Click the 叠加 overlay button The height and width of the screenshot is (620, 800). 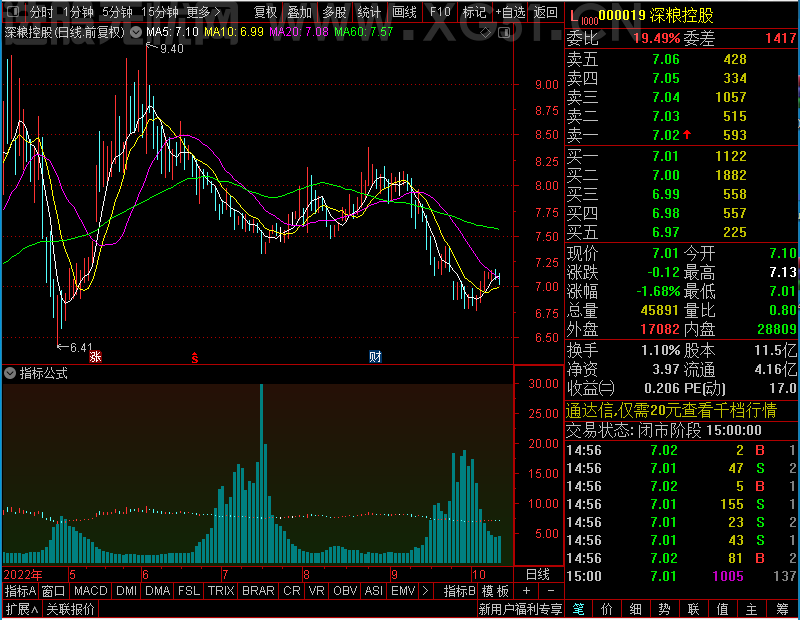click(x=299, y=12)
